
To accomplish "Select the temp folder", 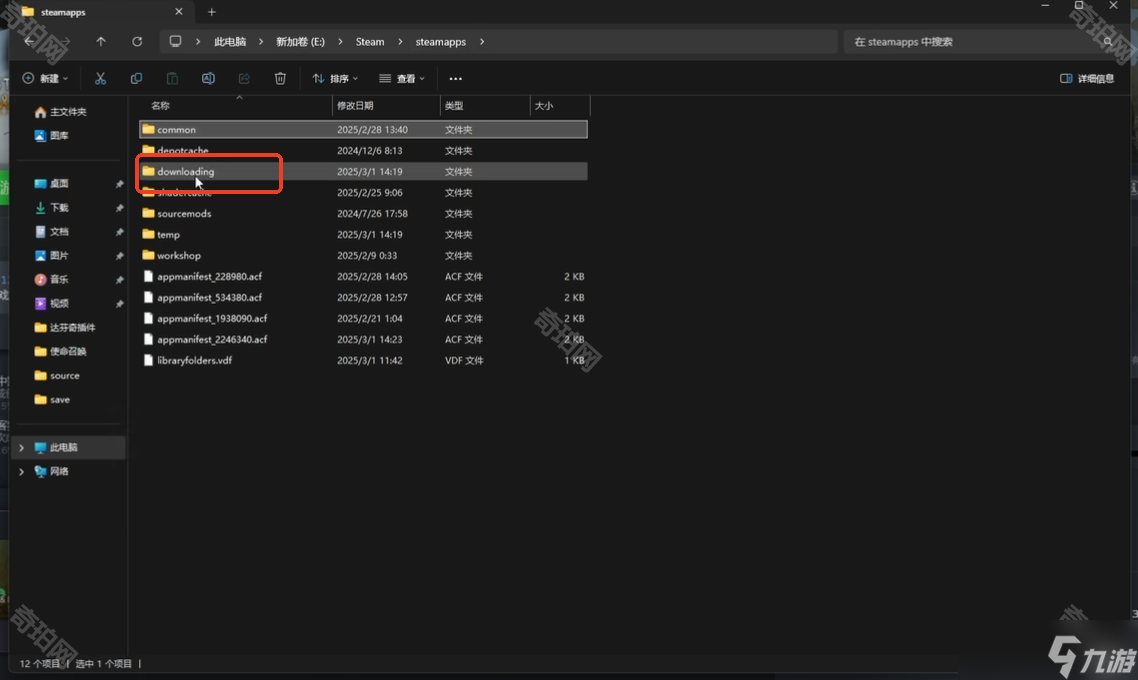I will pyautogui.click(x=363, y=234).
